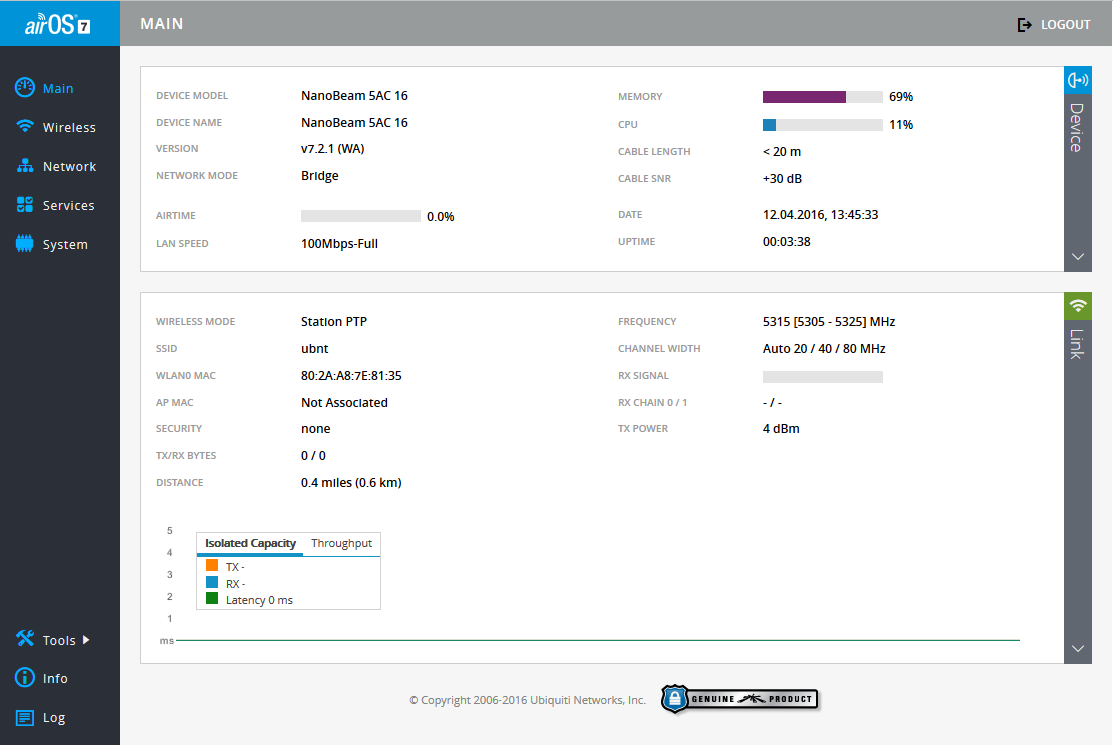This screenshot has width=1113, height=745.
Task: Click the Device panel antenna icon
Action: pos(1078,80)
